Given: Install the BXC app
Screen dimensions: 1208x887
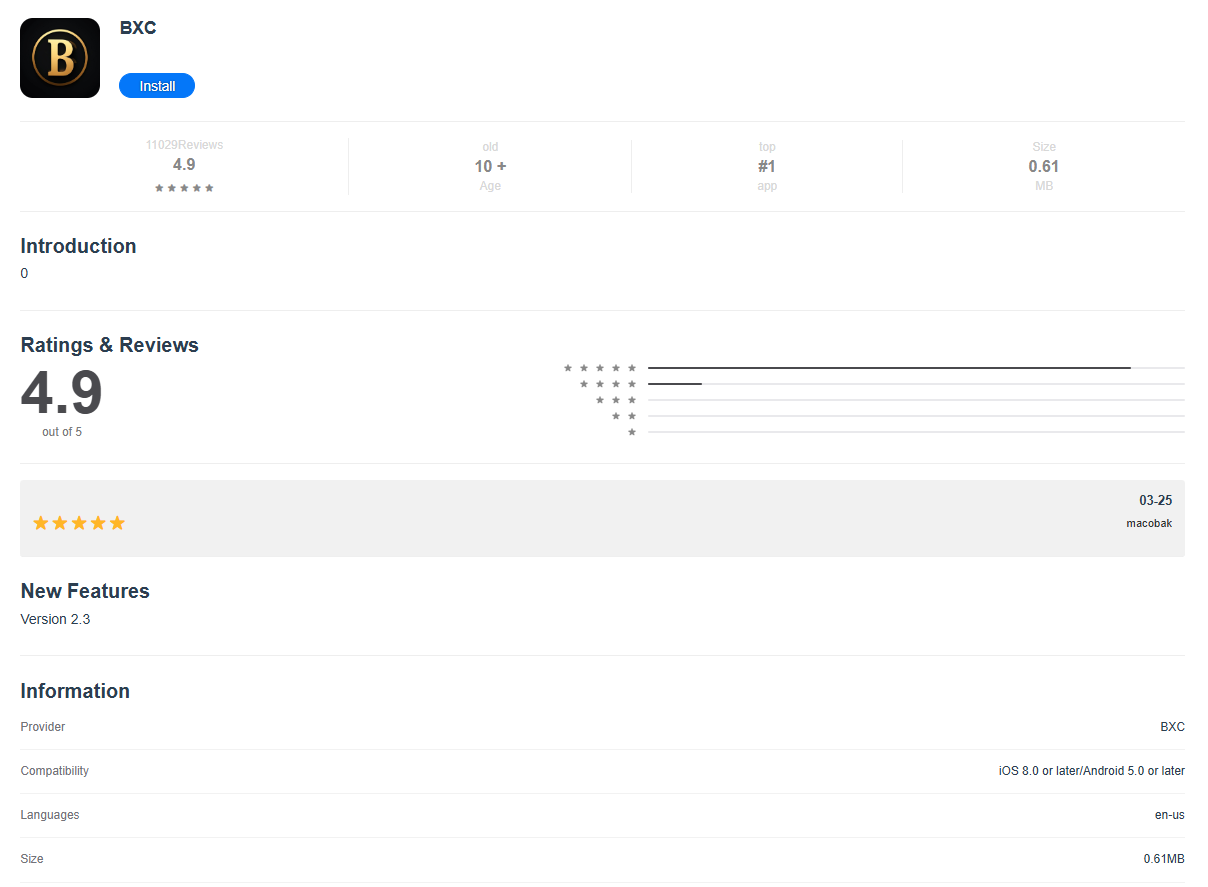Looking at the screenshot, I should [157, 86].
